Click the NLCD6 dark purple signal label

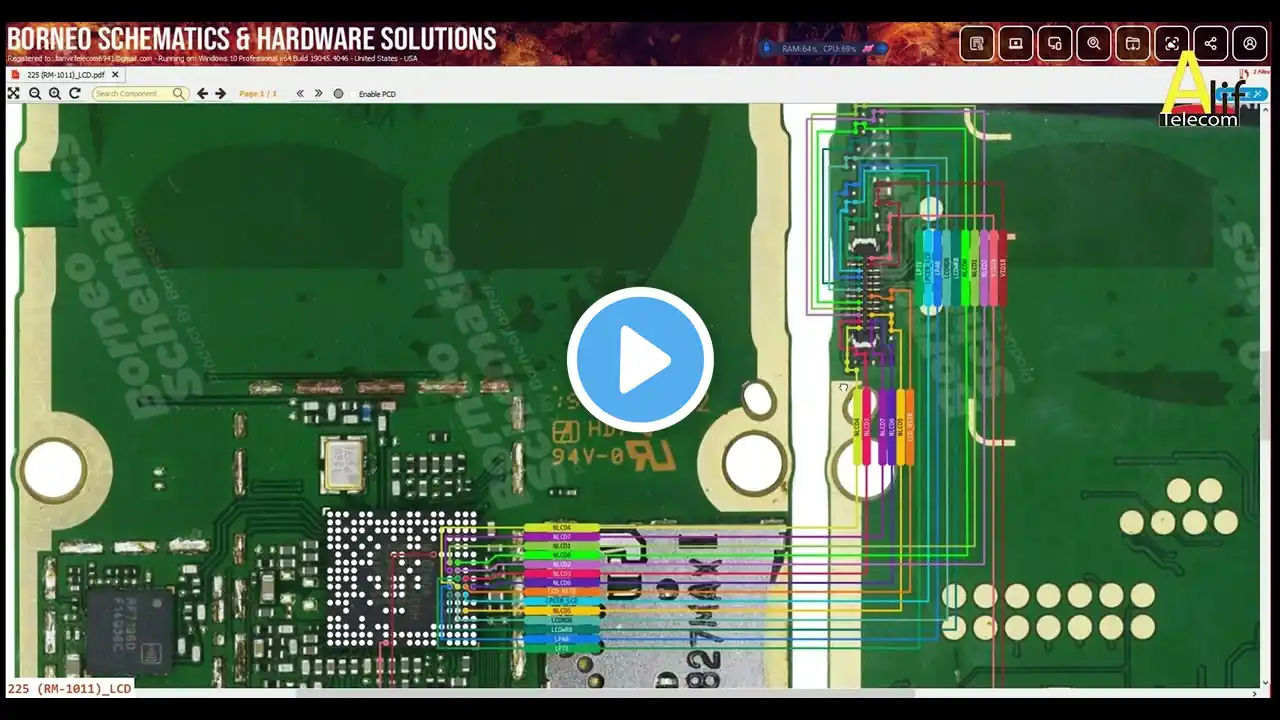point(562,583)
